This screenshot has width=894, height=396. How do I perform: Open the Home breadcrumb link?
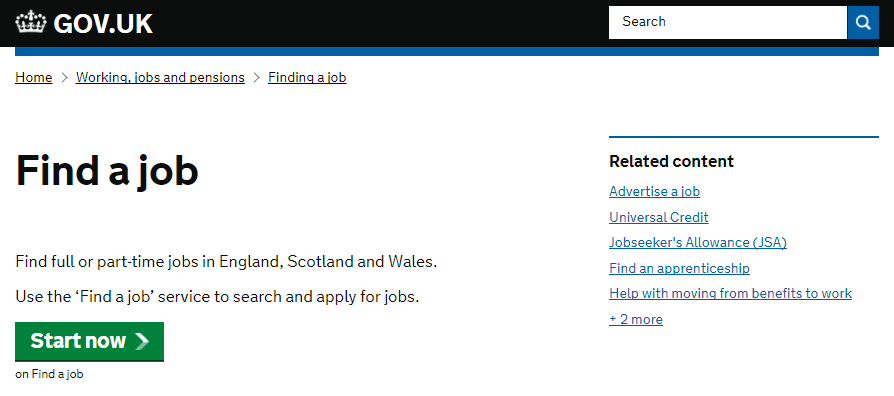34,77
